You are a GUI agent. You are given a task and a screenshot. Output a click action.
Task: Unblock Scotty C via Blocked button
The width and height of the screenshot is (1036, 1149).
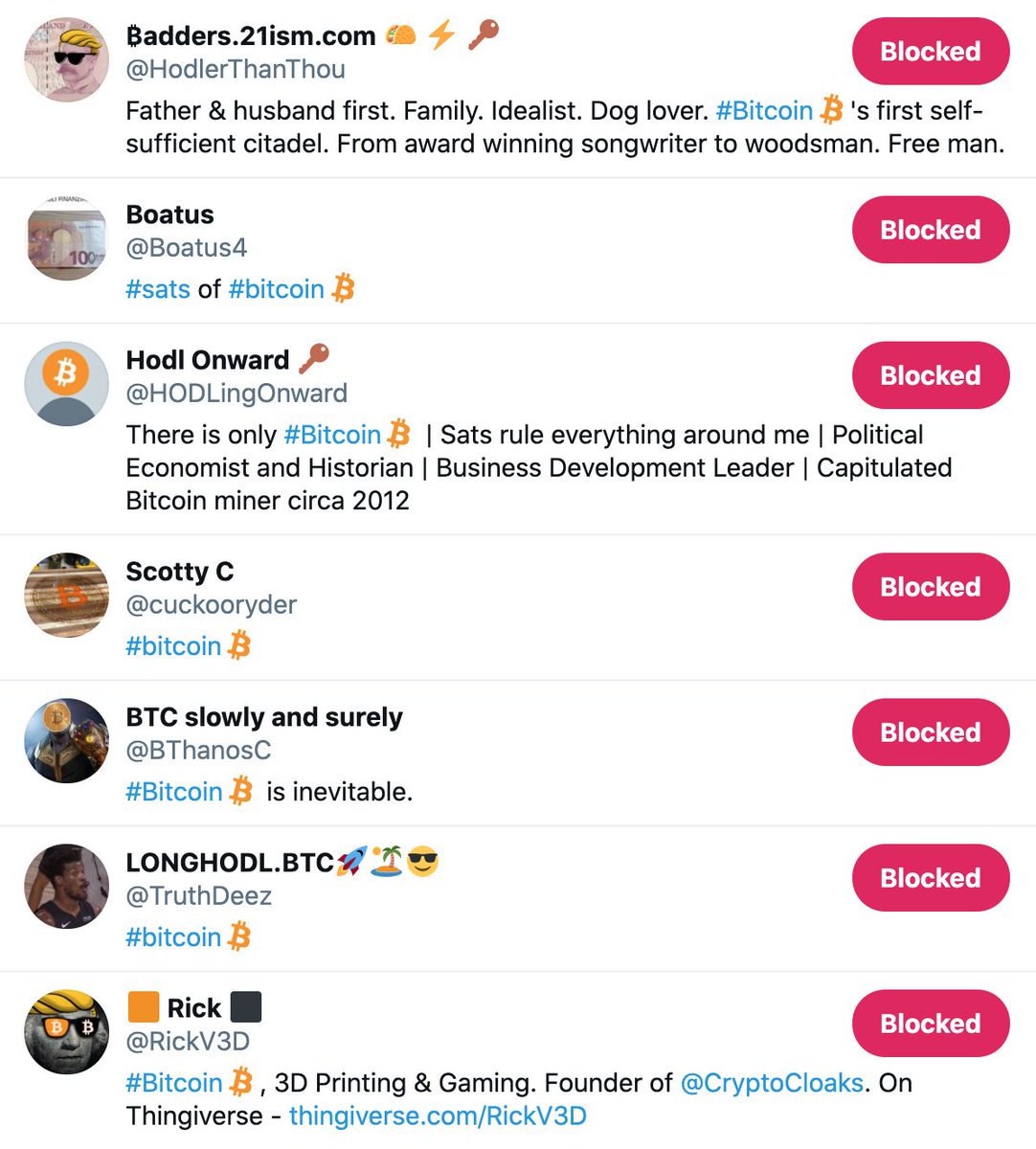pyautogui.click(x=930, y=587)
